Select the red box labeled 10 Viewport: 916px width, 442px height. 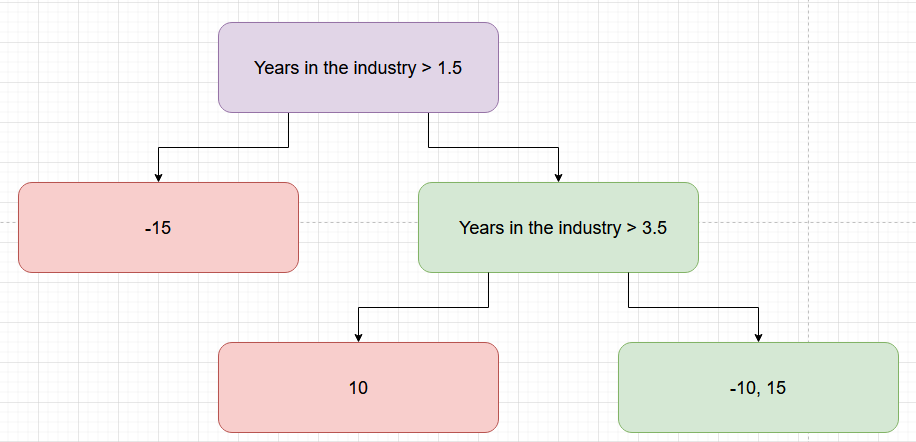[358, 387]
